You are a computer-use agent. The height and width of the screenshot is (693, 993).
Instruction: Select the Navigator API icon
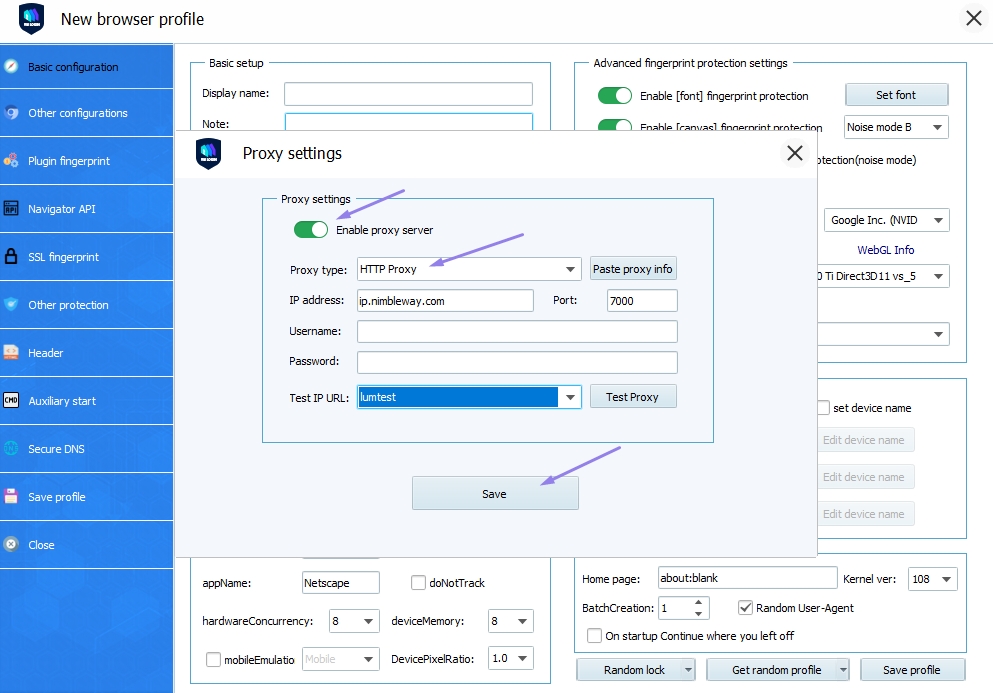[x=11, y=208]
